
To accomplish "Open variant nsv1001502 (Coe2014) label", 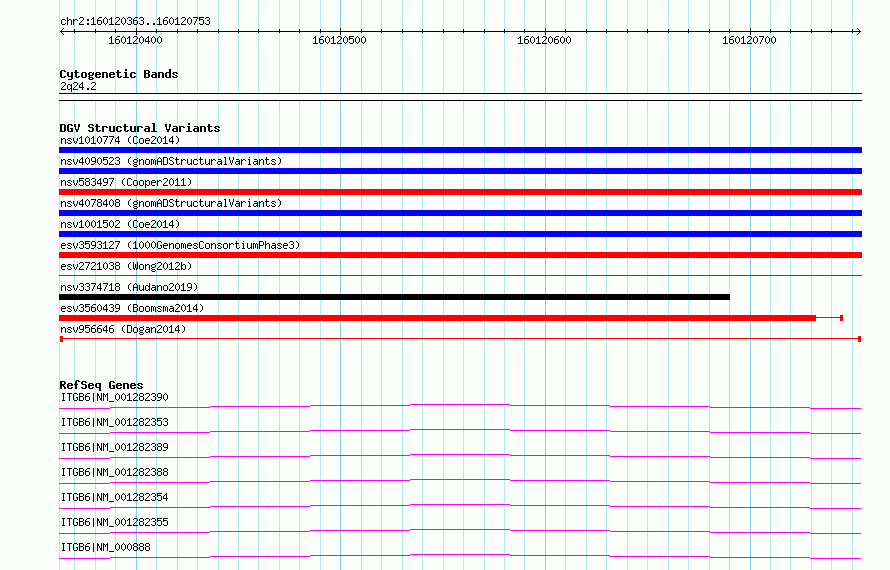I will coord(120,224).
